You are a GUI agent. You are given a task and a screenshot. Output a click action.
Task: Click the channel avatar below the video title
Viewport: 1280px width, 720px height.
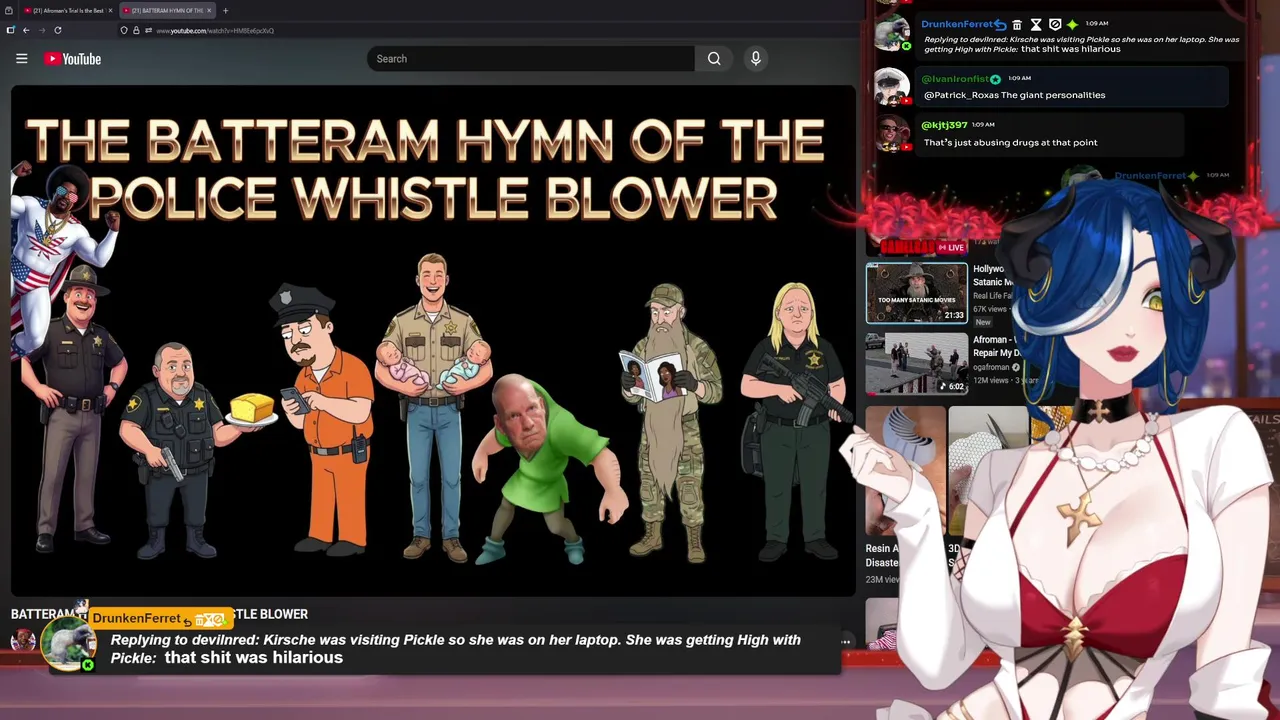(22, 641)
